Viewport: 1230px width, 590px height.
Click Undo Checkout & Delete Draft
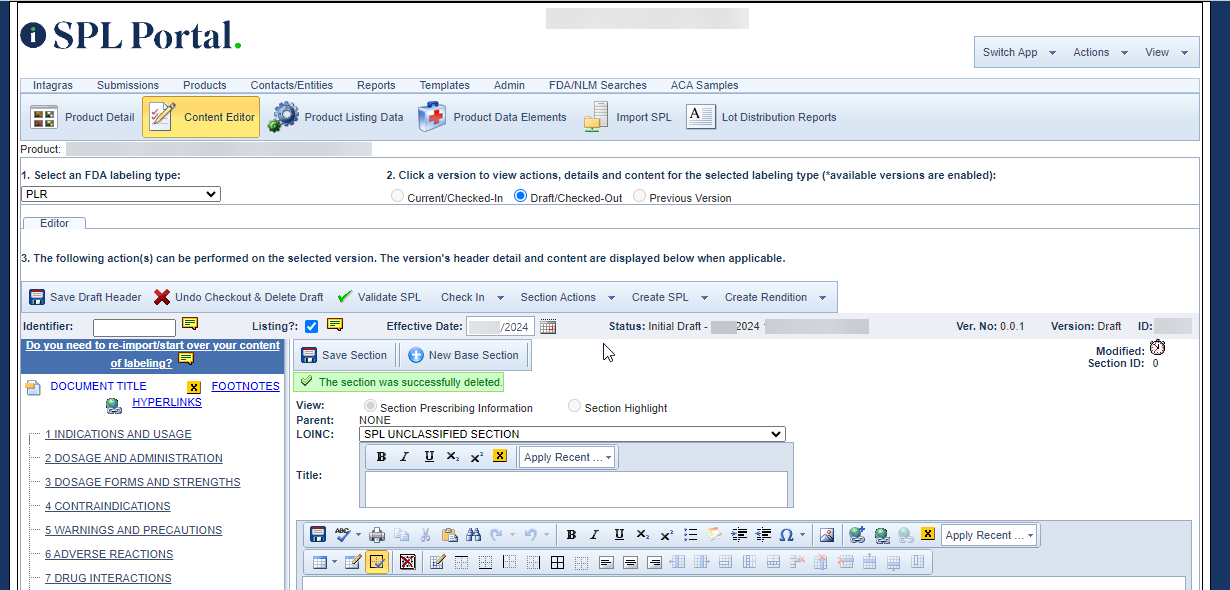point(239,297)
